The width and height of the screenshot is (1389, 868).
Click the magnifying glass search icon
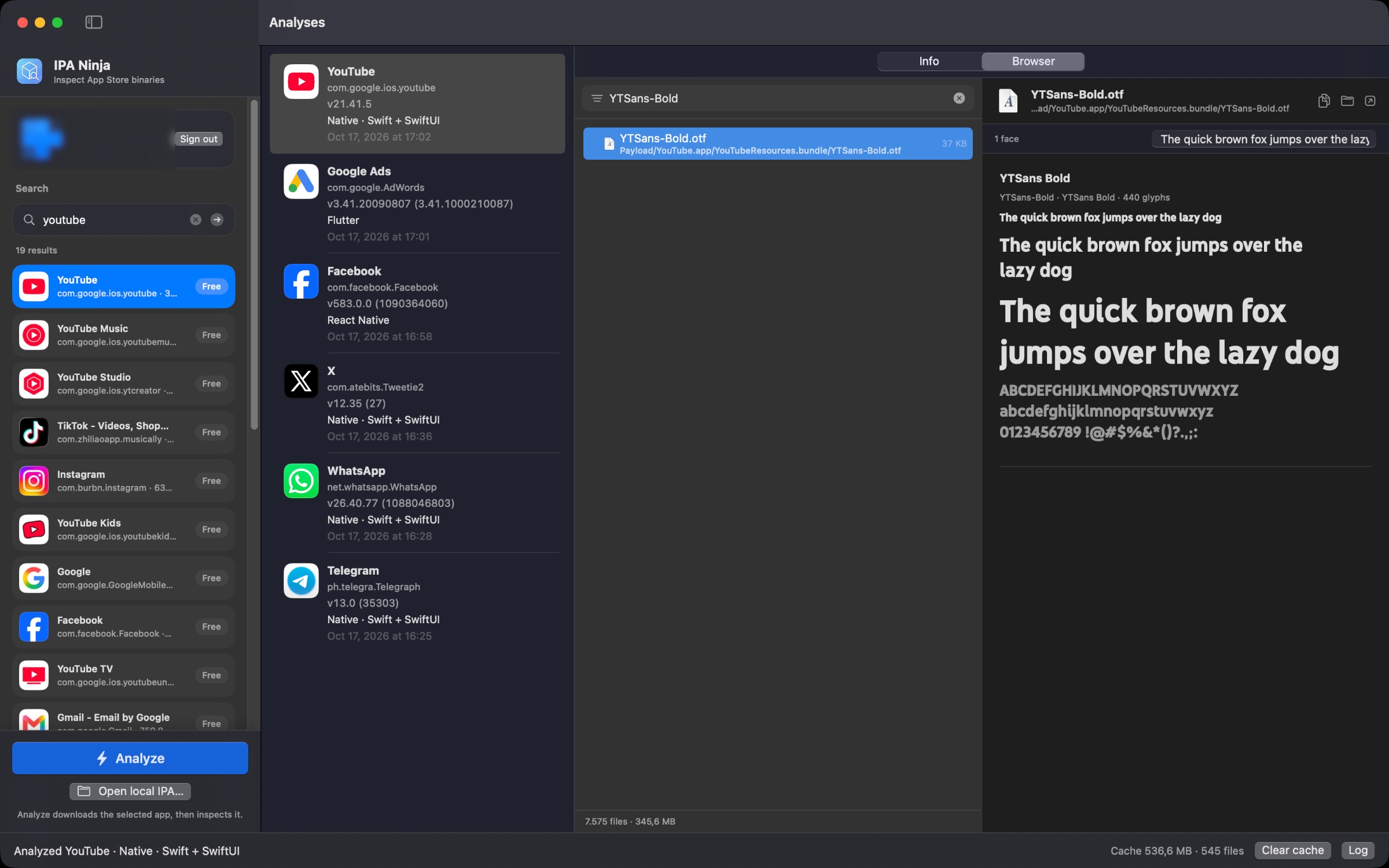(29, 220)
